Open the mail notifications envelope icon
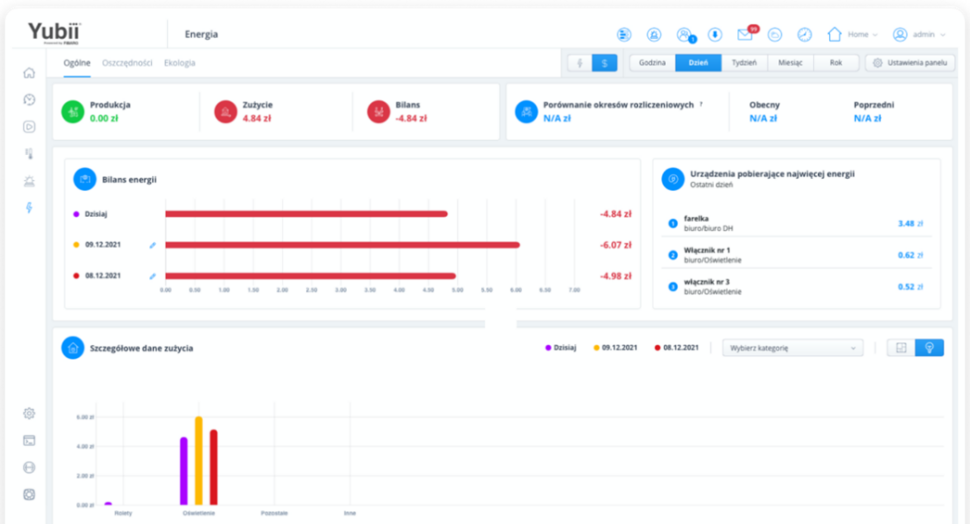 [x=745, y=34]
